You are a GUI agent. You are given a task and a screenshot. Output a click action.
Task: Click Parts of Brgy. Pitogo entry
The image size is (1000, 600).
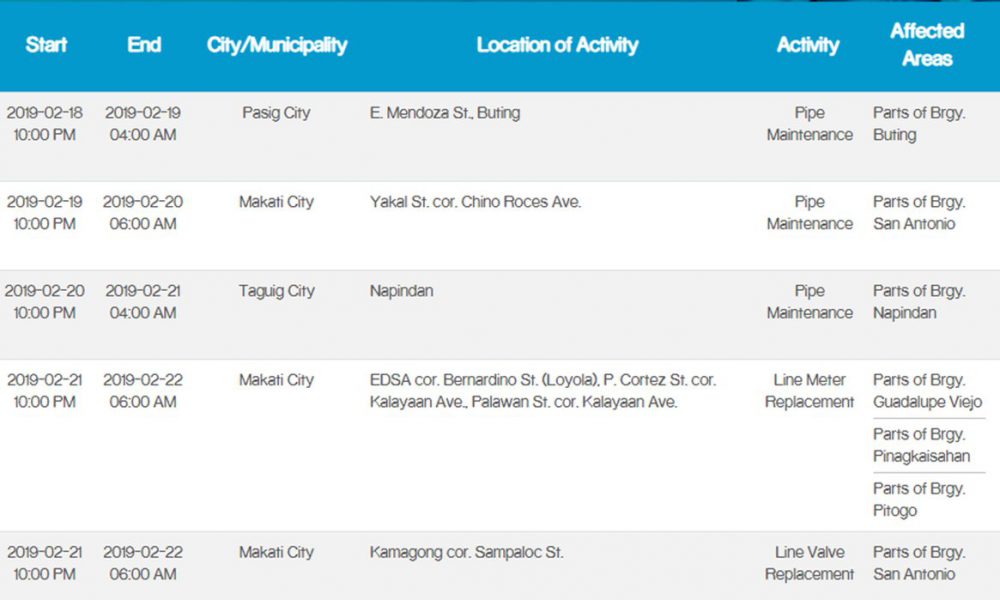(918, 499)
